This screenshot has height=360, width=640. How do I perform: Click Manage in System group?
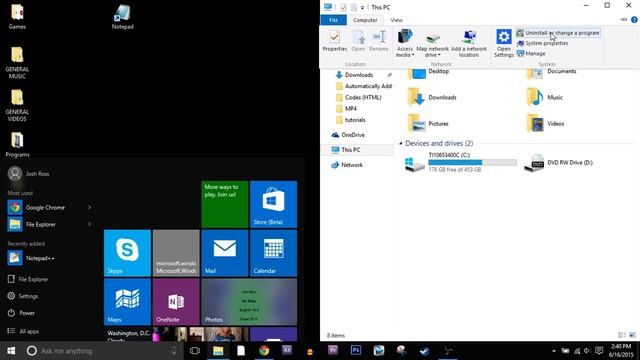[531, 53]
